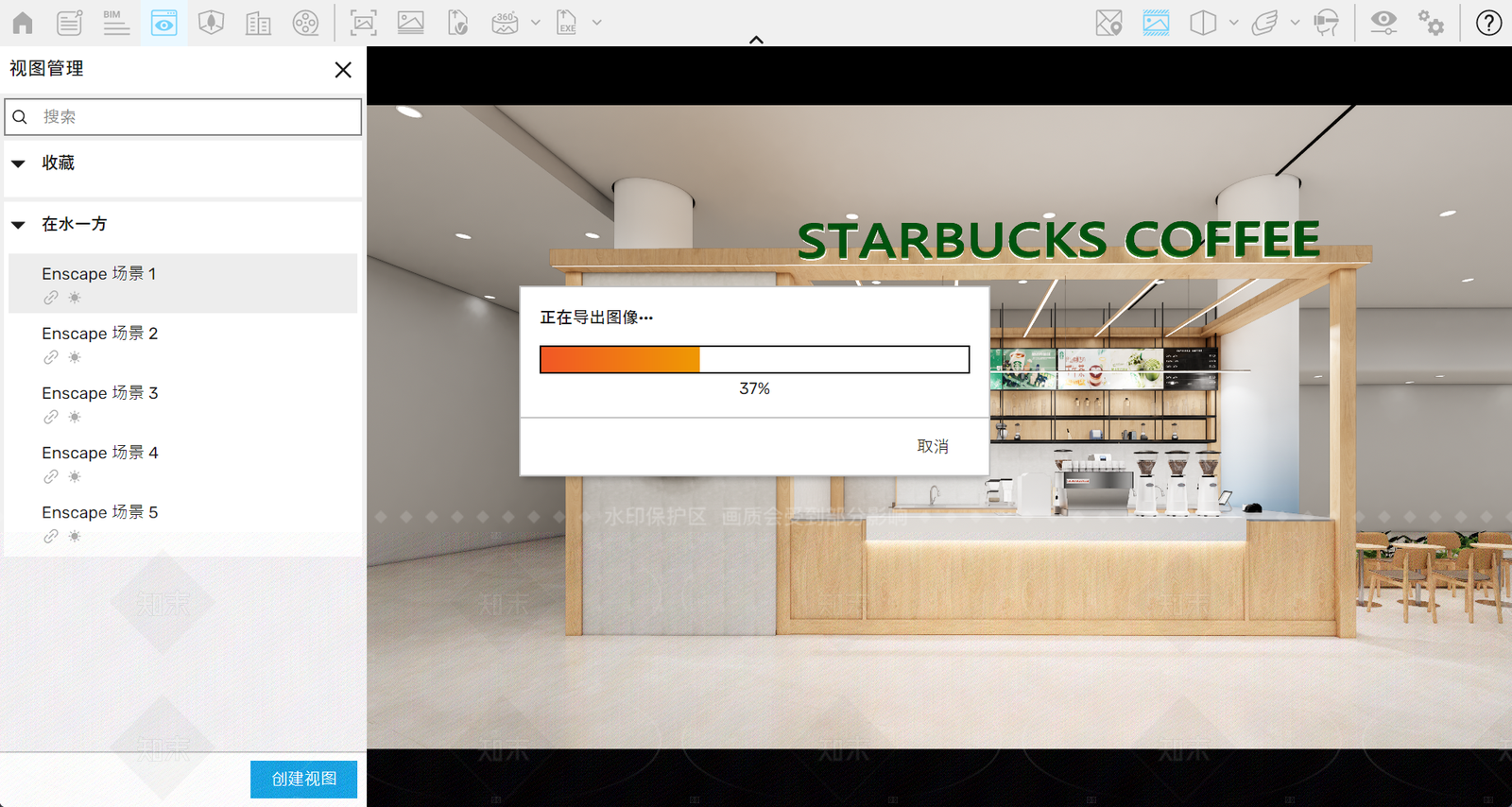Viewport: 1512px width, 807px height.
Task: Select view Enscape 场景 5
Action: pos(183,522)
